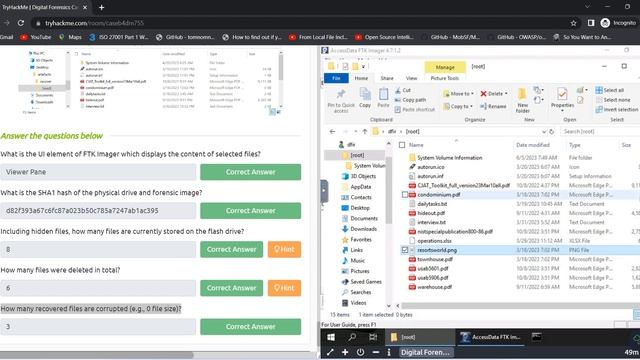Switch to Home ribbon tab
The width and height of the screenshot is (640, 360).
361,78
